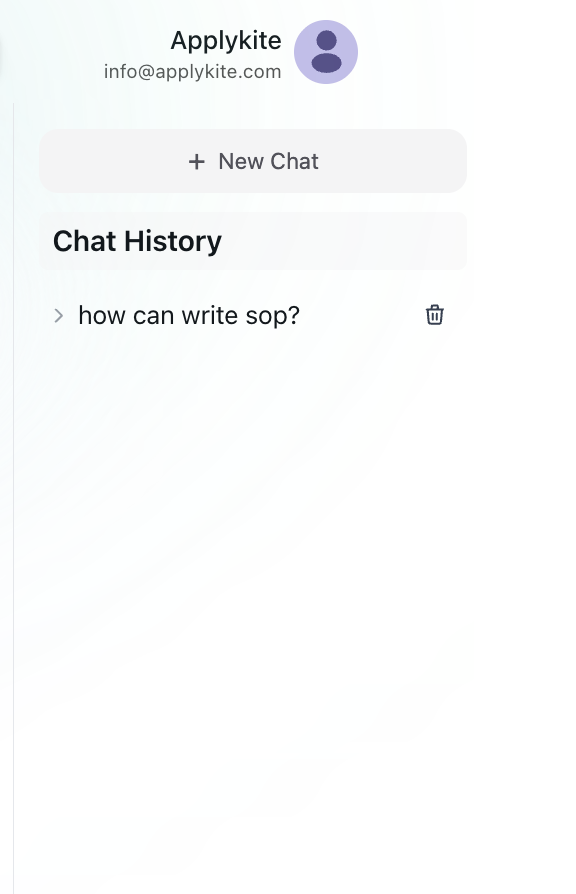576x894 pixels.
Task: Select the chat history entry about sop
Action: click(189, 315)
